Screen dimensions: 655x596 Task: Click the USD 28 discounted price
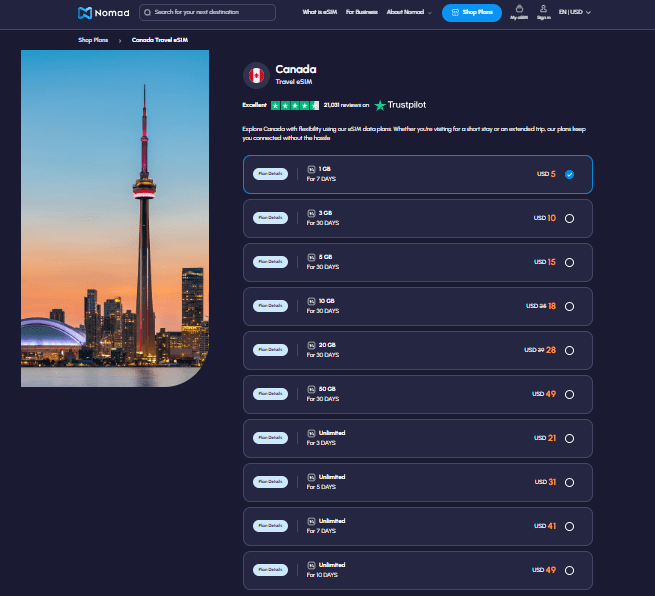tap(551, 350)
